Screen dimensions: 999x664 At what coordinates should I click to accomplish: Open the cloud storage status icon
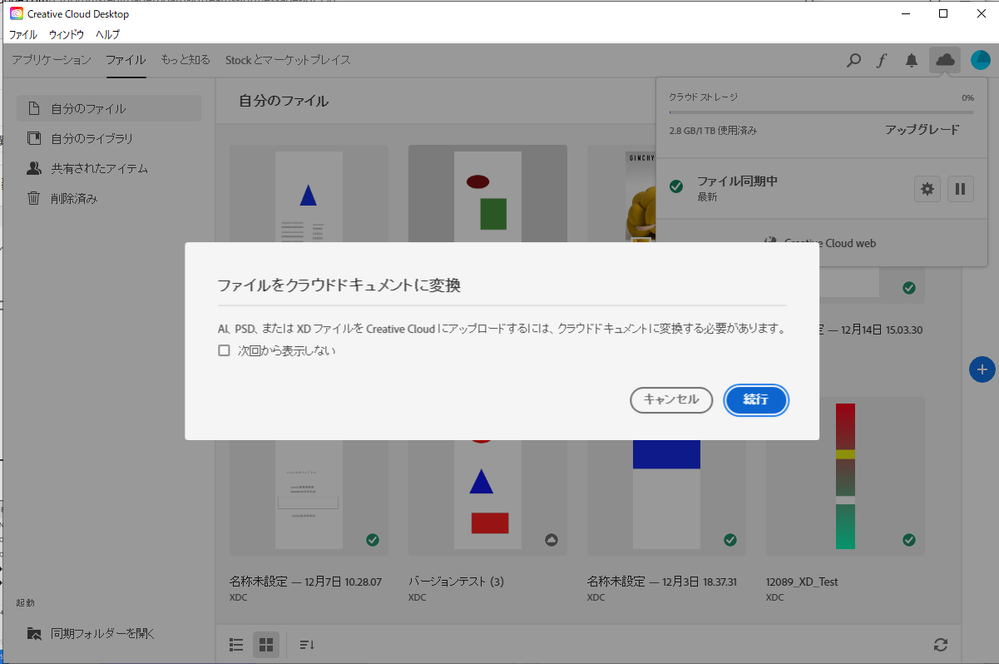(x=944, y=60)
